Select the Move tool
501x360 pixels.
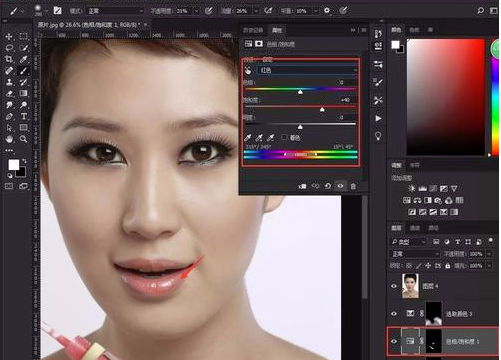9,36
